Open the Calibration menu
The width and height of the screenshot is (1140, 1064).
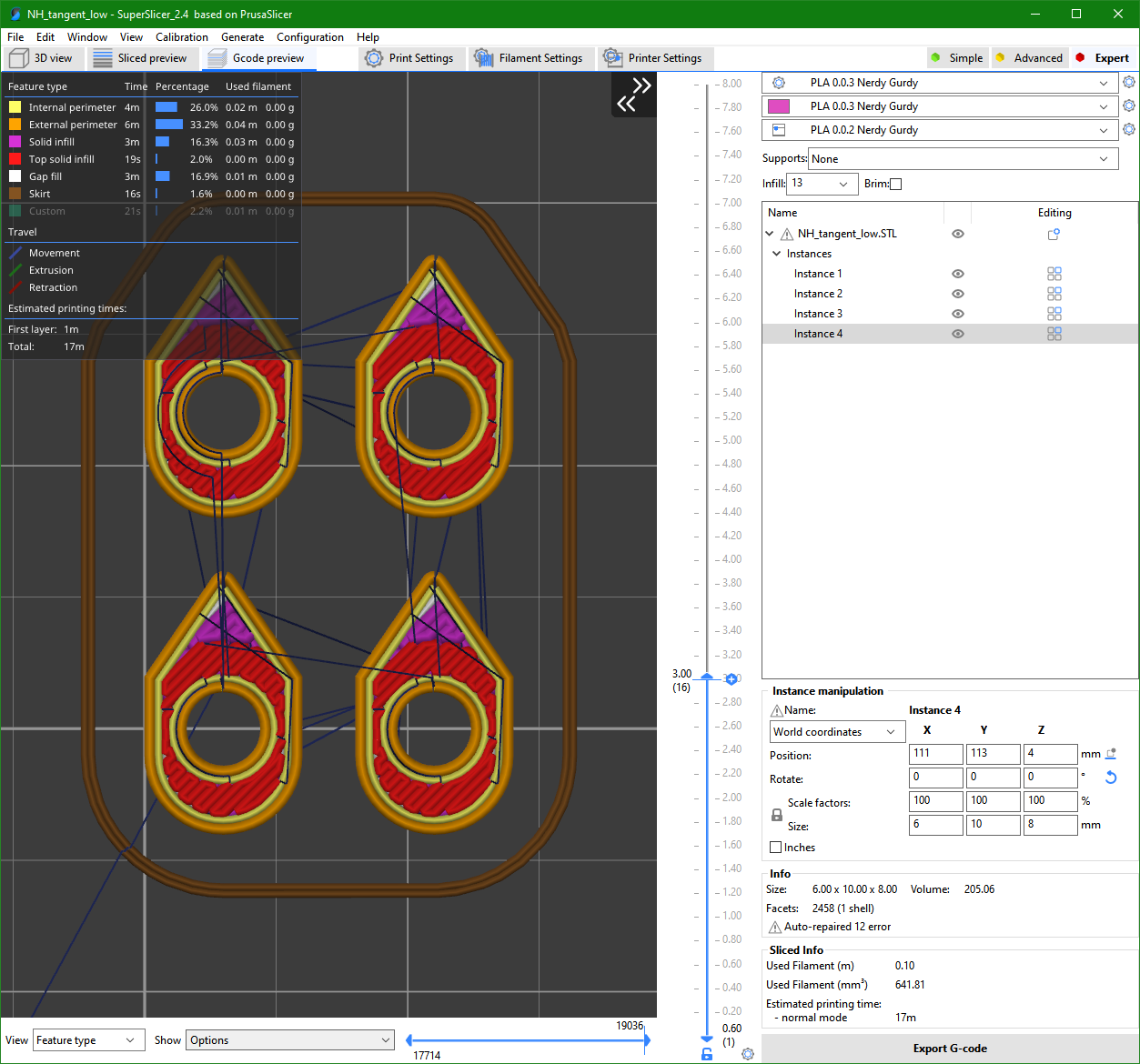coord(181,37)
